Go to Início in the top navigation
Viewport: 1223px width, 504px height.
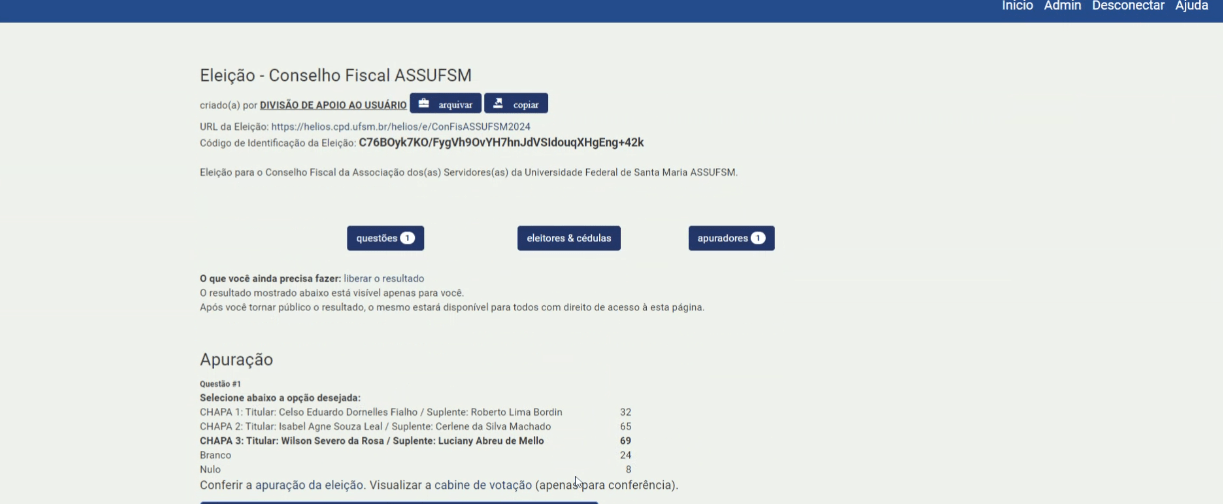(x=1017, y=6)
